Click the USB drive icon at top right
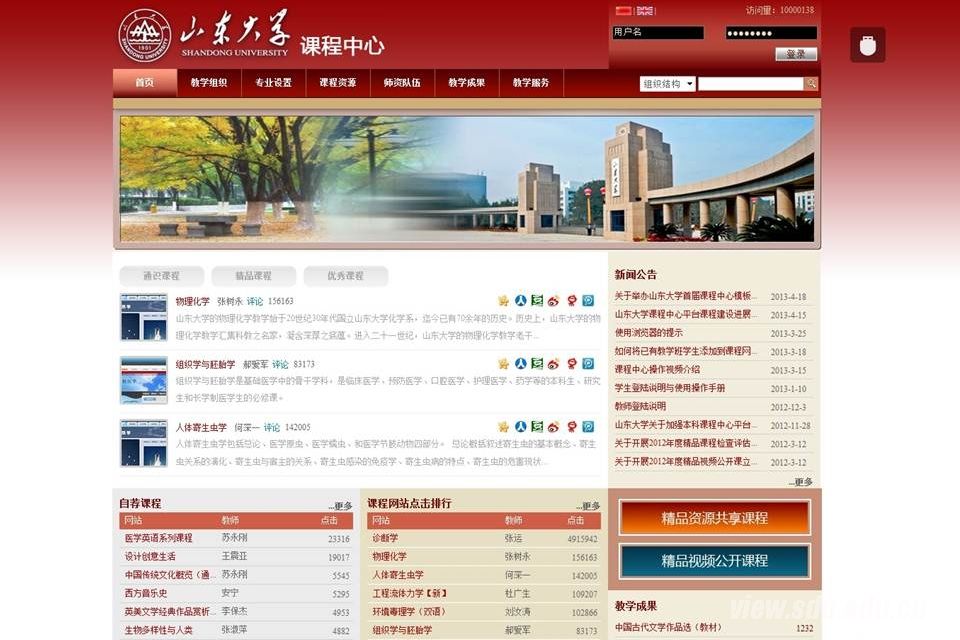Image resolution: width=960 pixels, height=640 pixels. pos(867,45)
